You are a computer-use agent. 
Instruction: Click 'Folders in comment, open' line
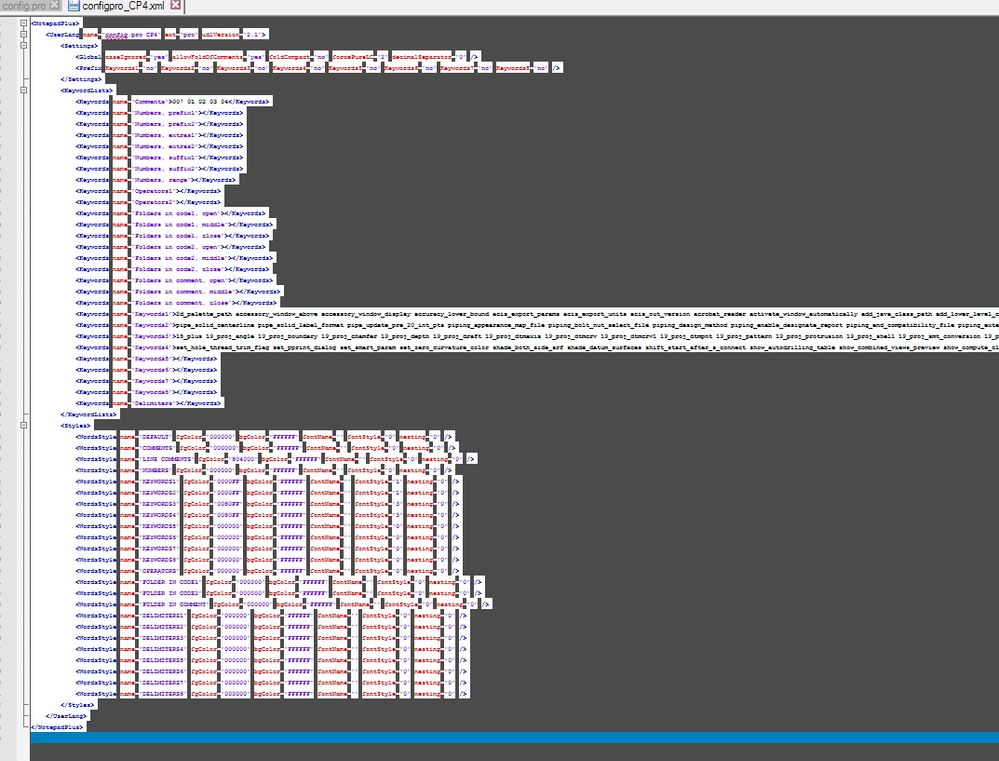pos(175,280)
